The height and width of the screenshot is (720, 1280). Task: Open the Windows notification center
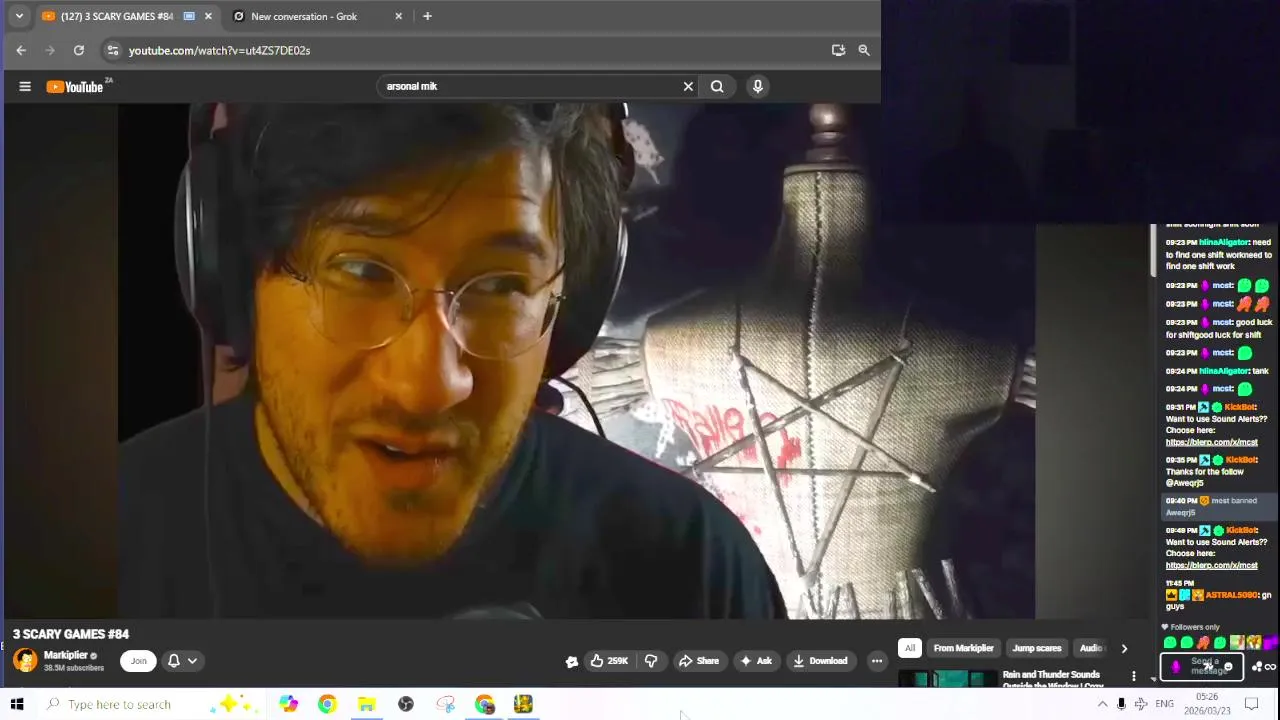[x=1251, y=704]
